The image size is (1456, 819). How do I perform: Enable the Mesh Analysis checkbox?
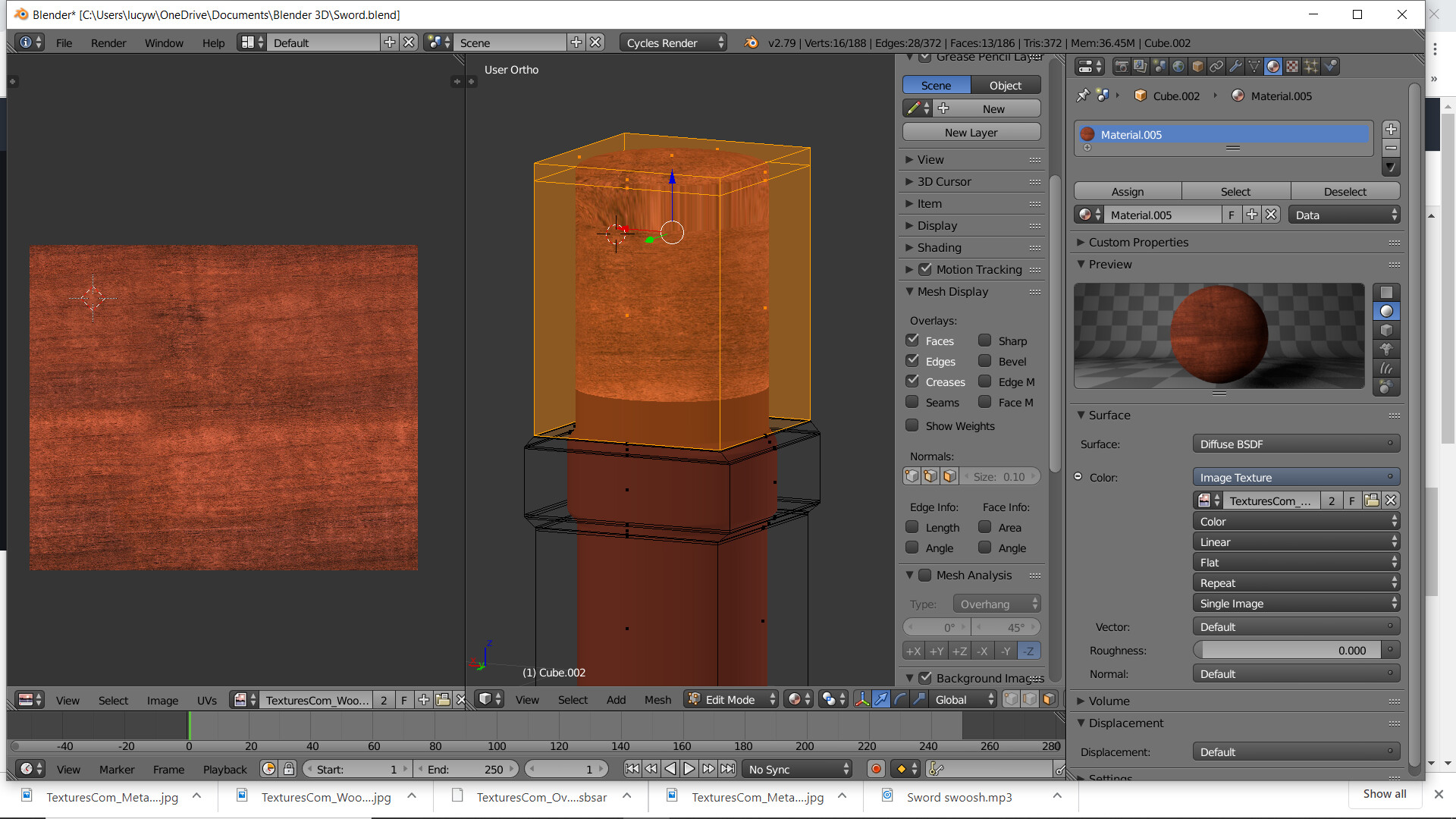pyautogui.click(x=924, y=576)
